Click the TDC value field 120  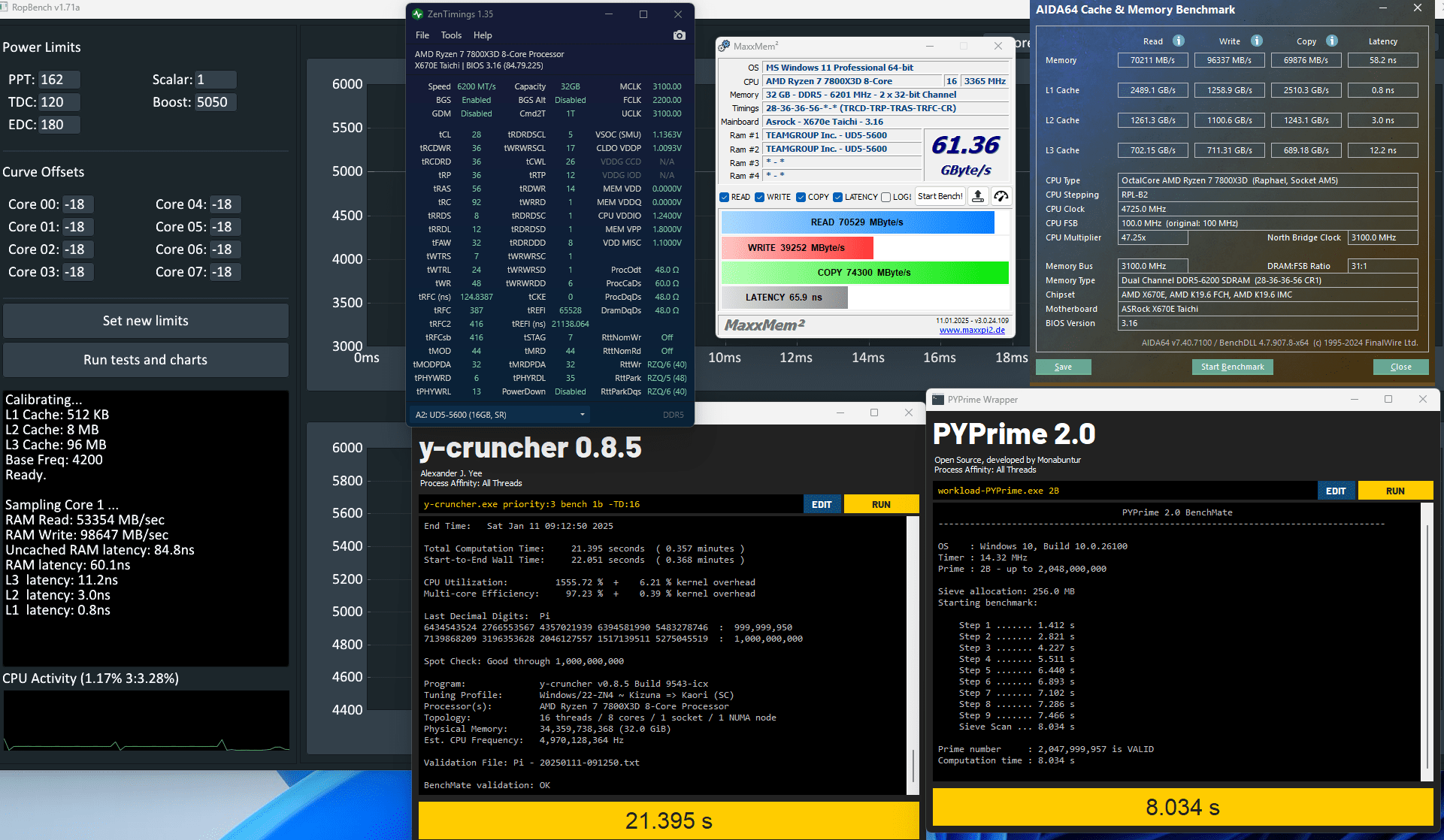coord(59,102)
